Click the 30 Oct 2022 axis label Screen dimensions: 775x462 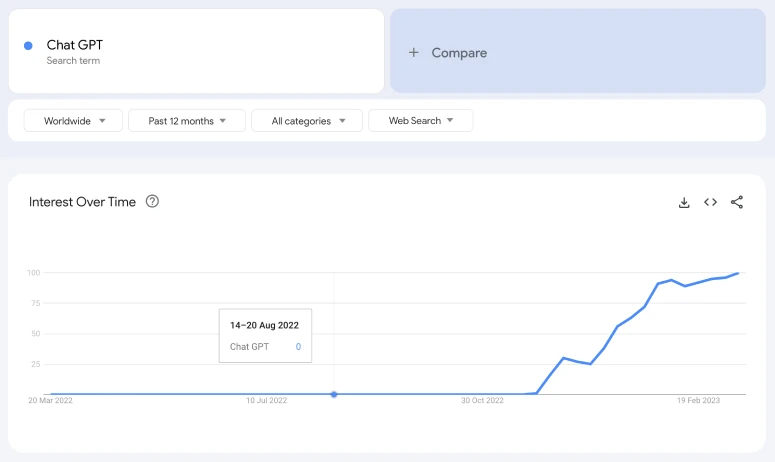point(482,400)
